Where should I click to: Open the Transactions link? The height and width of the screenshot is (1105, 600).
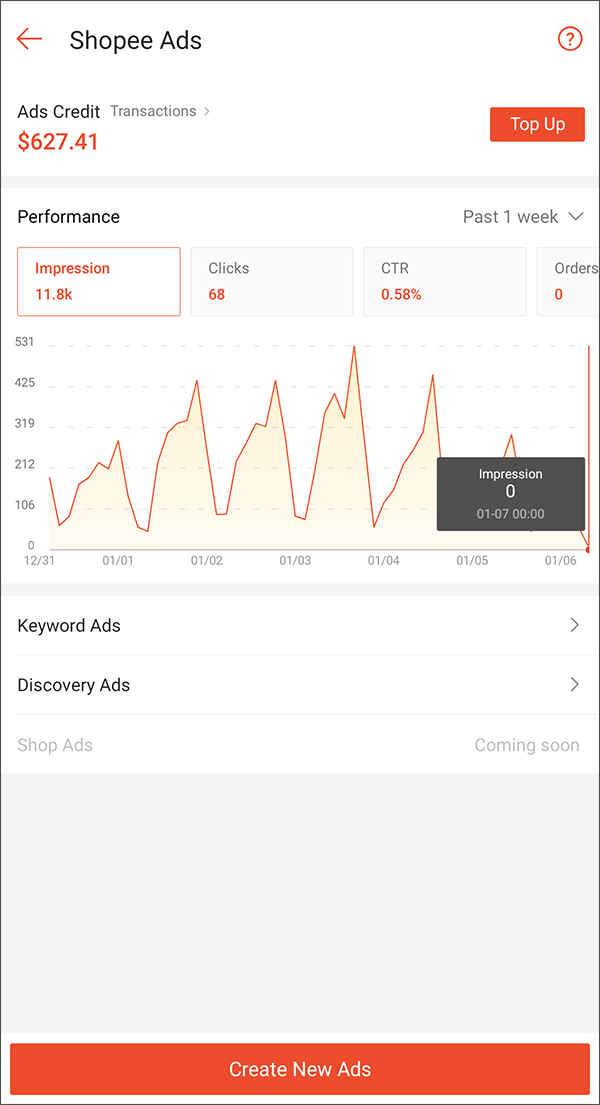click(153, 111)
